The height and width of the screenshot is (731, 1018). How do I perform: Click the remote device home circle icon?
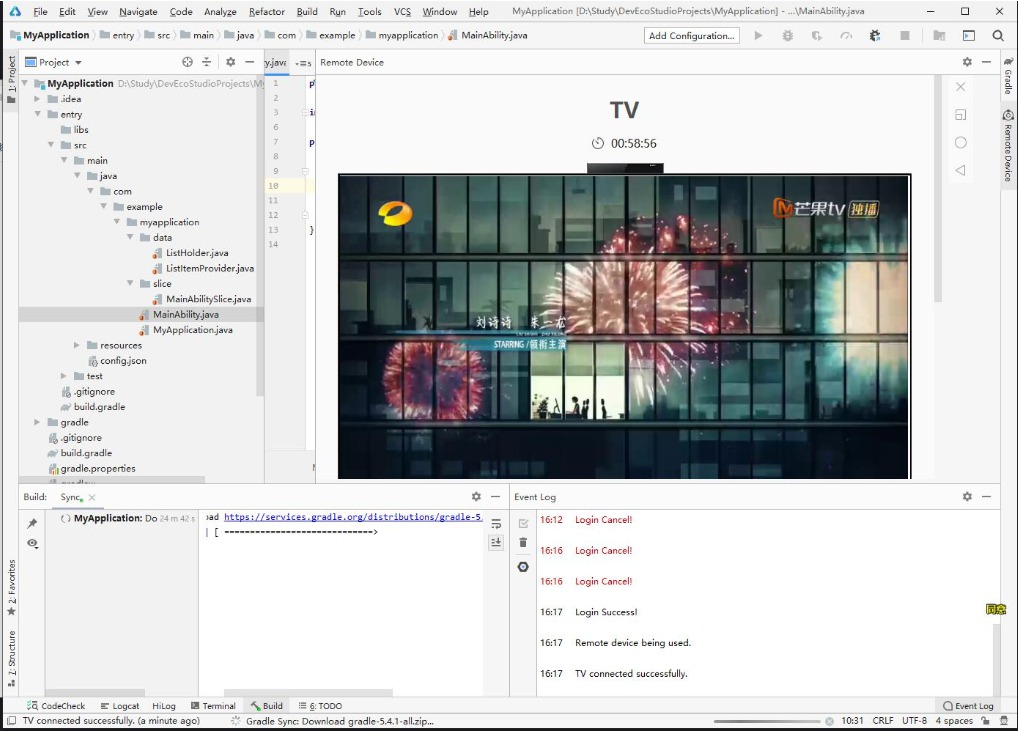961,143
